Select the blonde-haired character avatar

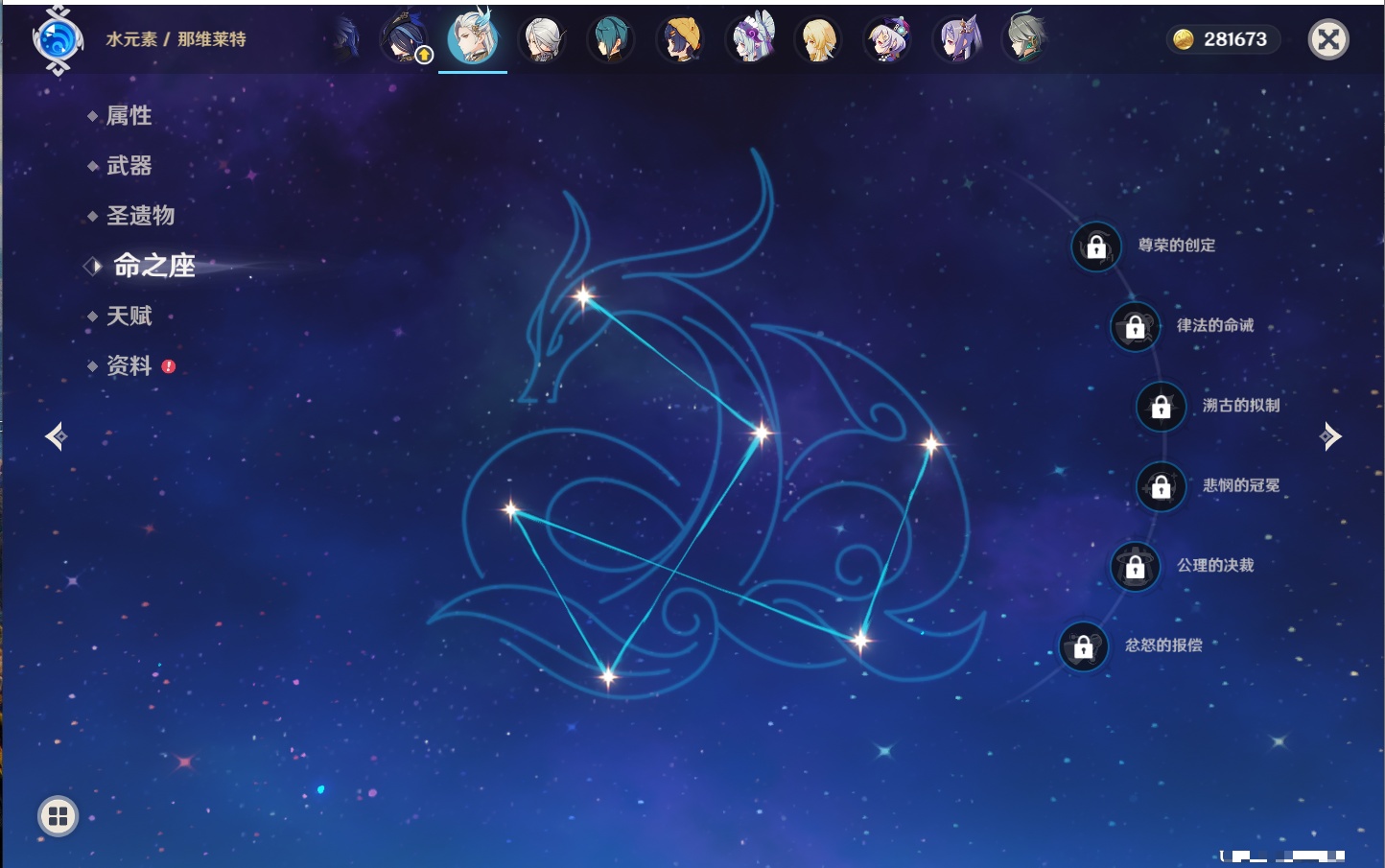pos(818,40)
